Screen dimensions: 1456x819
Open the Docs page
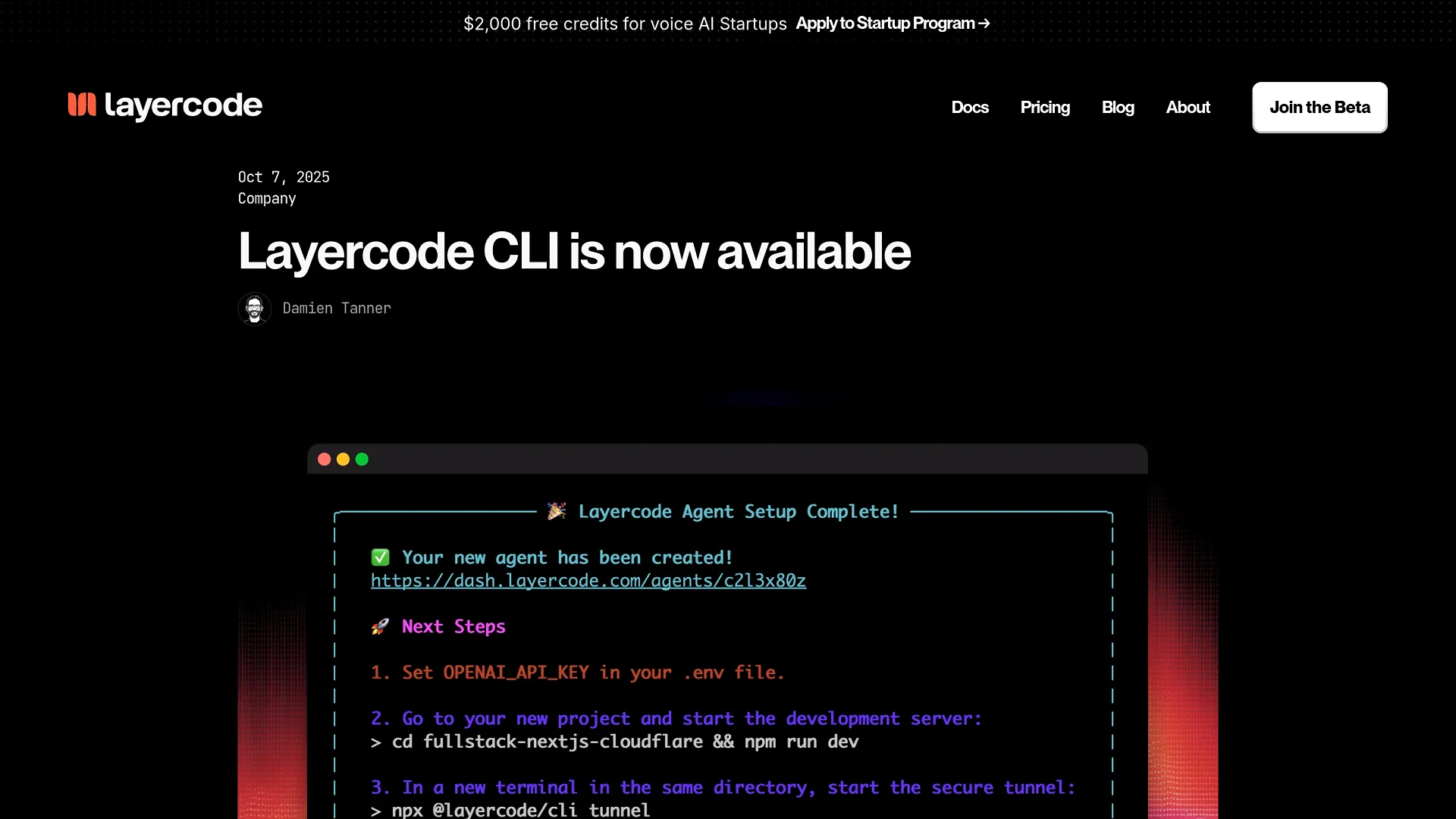(970, 107)
